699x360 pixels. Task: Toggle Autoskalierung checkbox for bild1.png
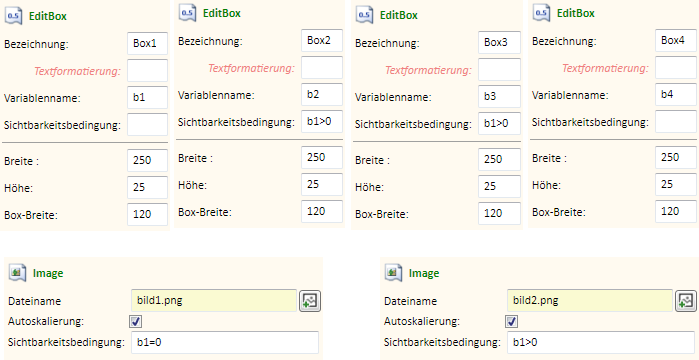tap(136, 321)
